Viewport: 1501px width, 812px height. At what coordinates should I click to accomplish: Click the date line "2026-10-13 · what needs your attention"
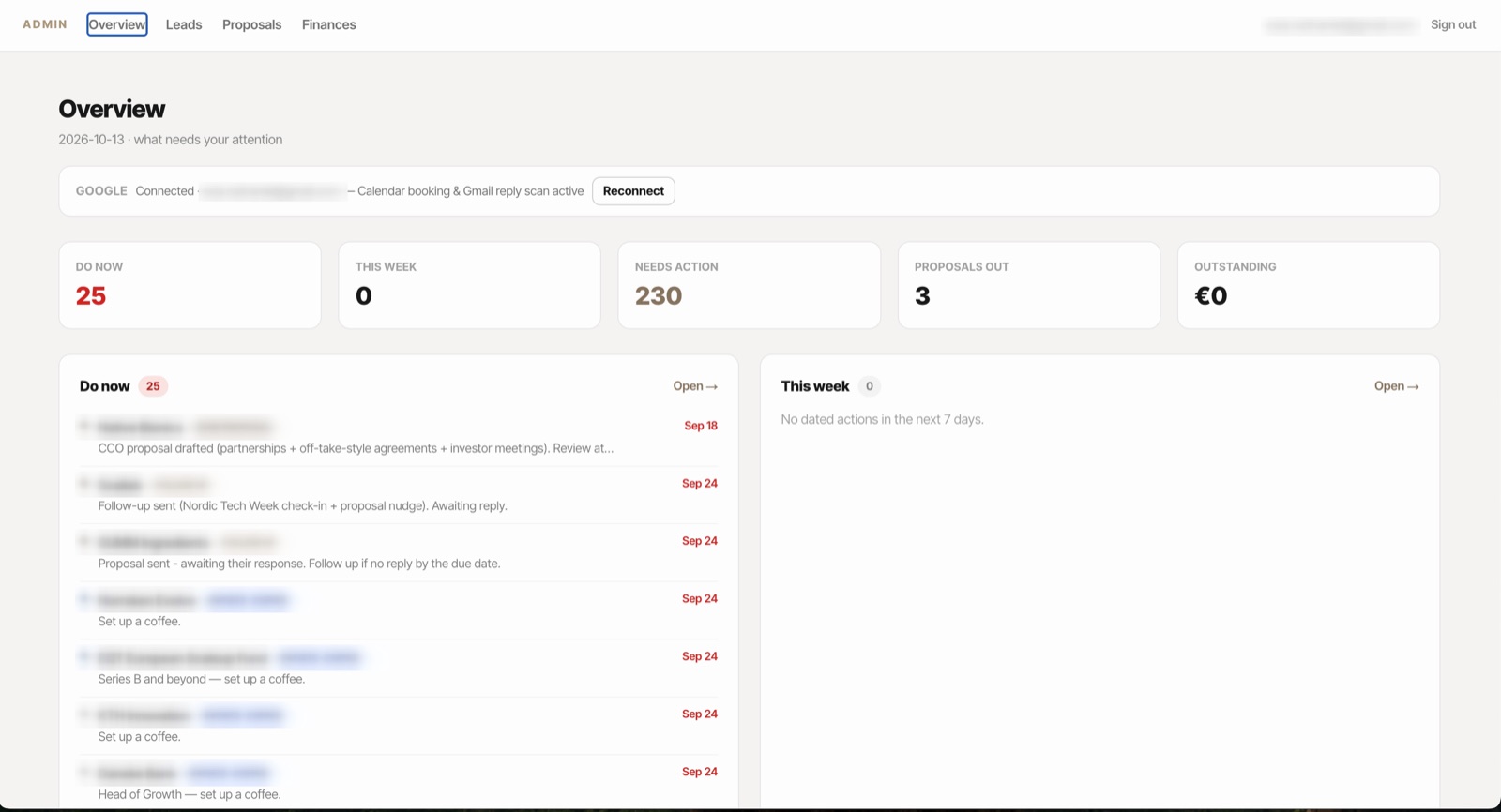tap(171, 140)
